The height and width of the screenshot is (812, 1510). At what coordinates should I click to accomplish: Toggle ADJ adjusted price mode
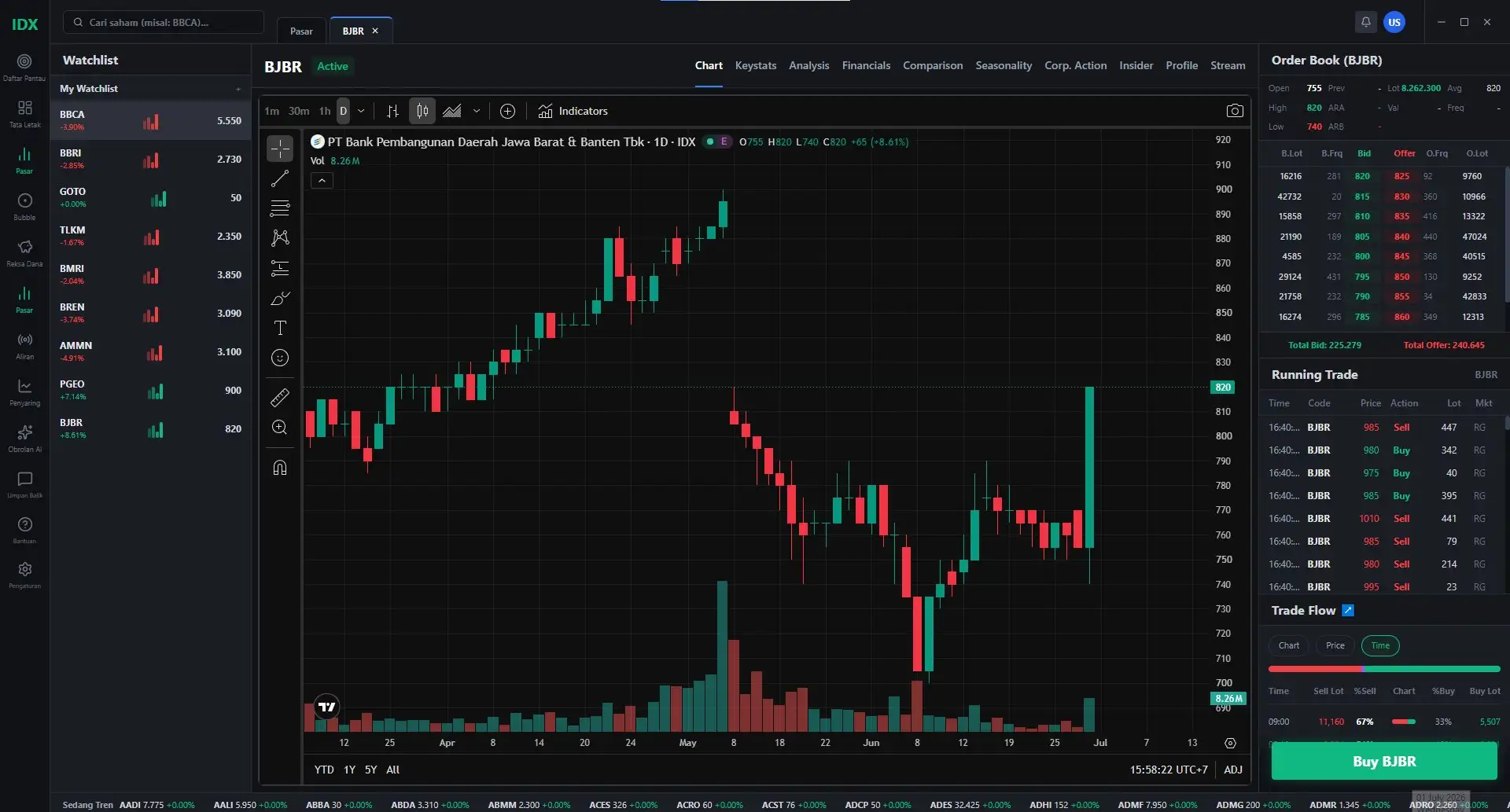[x=1233, y=770]
